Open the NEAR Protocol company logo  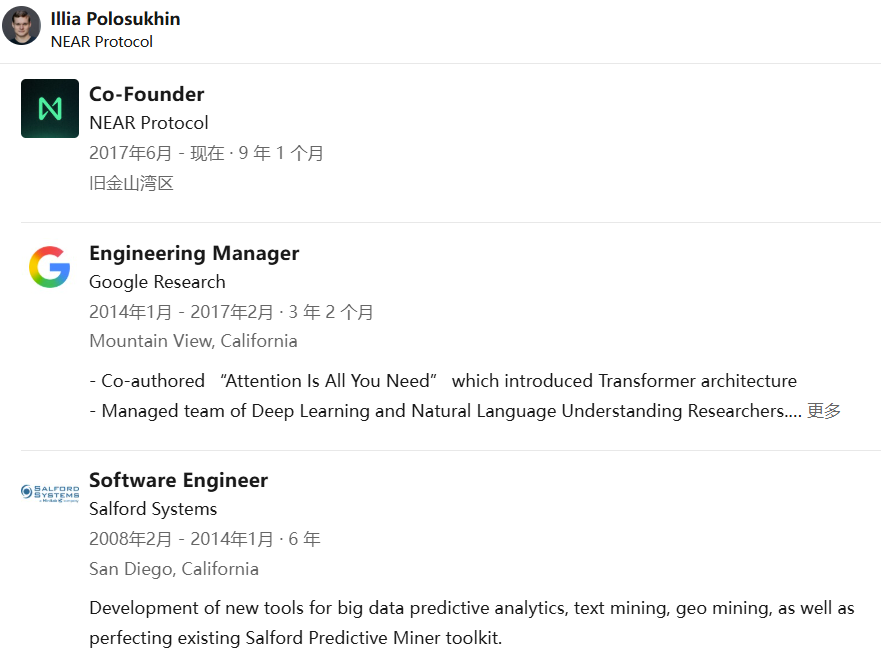[x=50, y=108]
